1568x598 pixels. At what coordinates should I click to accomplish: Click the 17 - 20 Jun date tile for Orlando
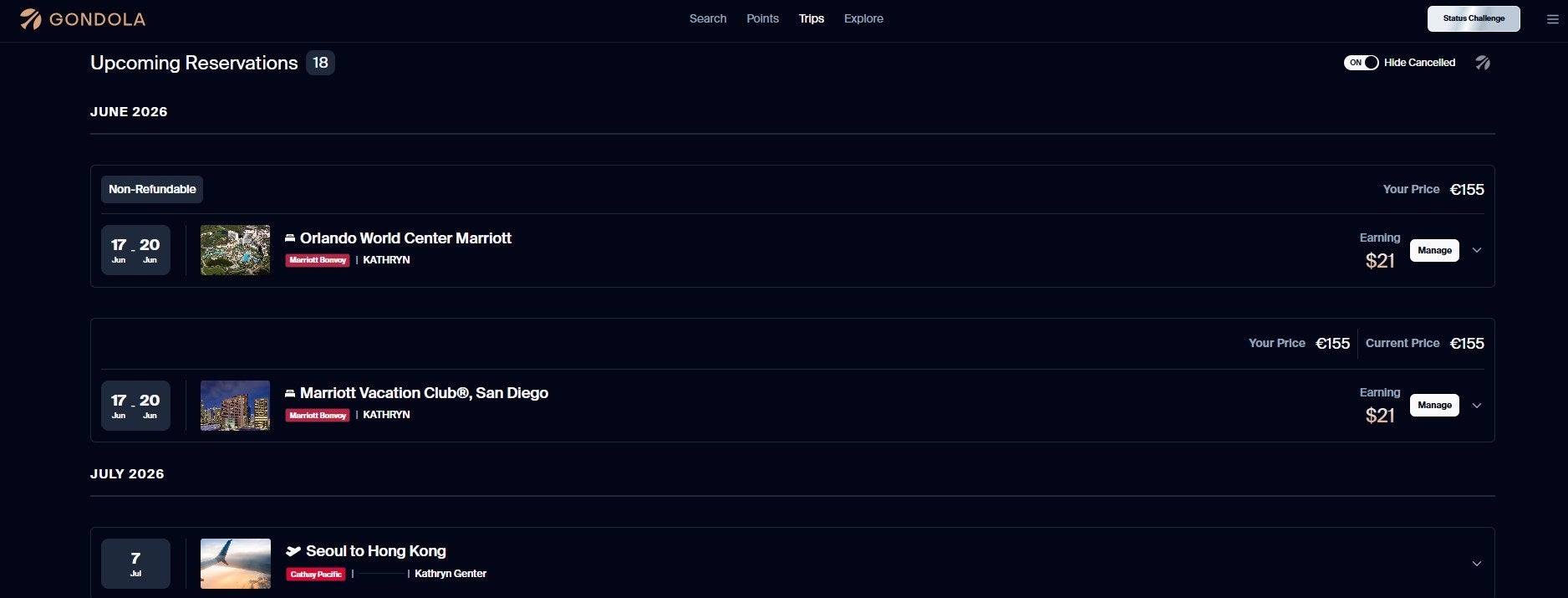tap(135, 250)
